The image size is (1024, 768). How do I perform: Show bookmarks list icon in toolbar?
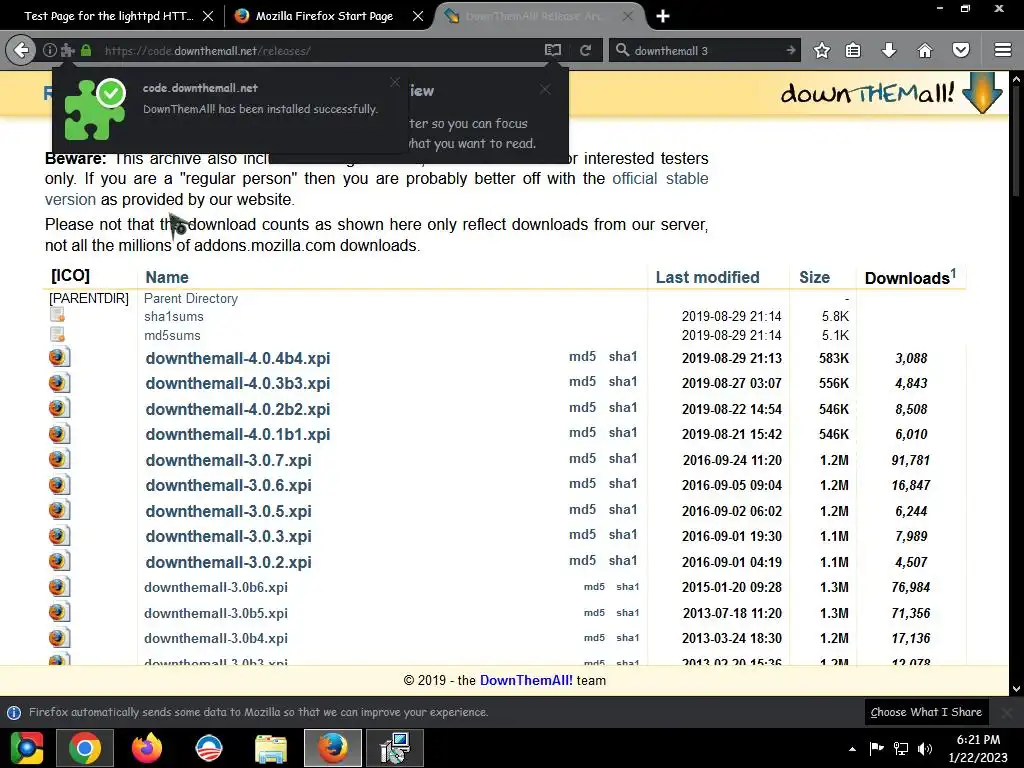coord(853,50)
